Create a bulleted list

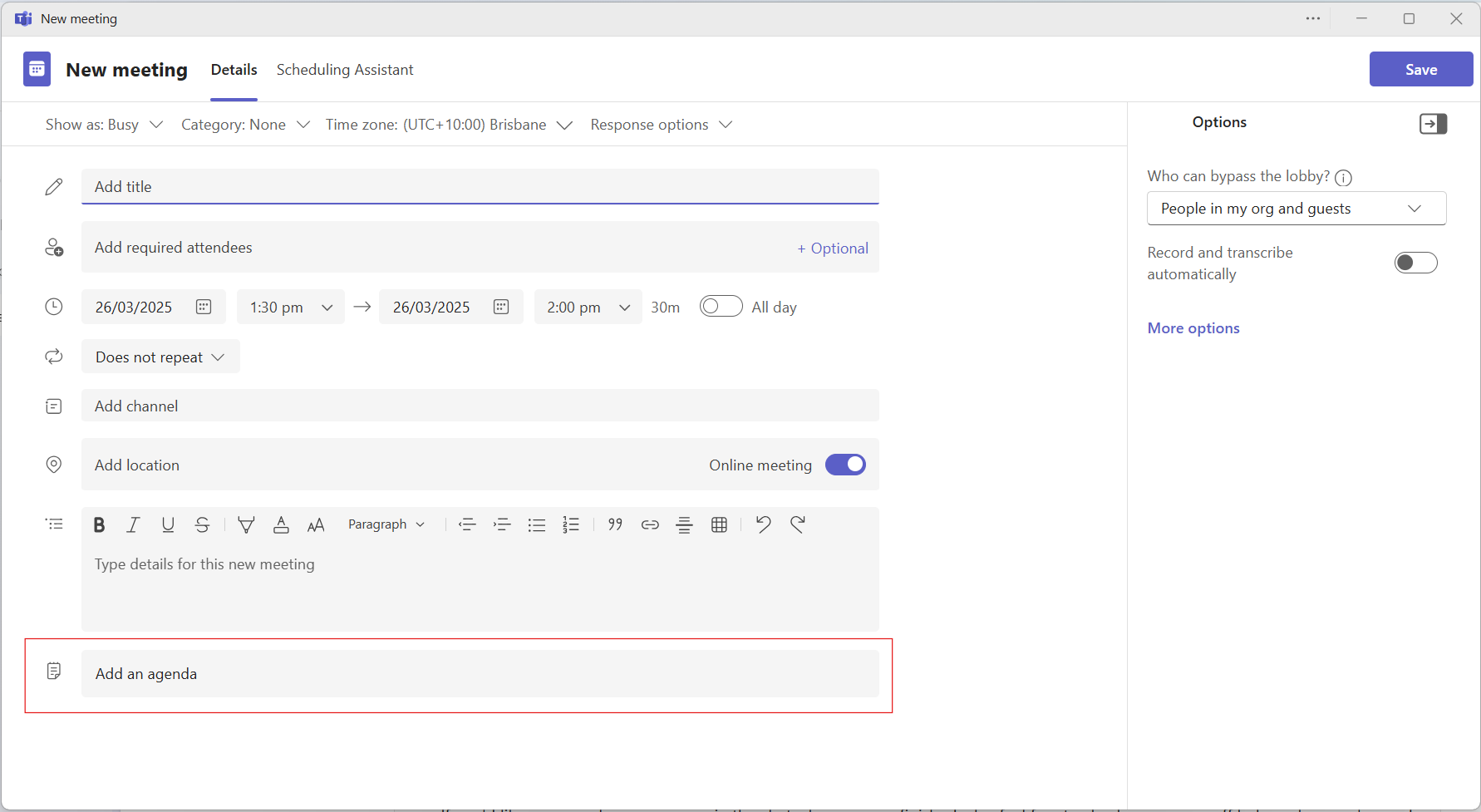tap(537, 524)
